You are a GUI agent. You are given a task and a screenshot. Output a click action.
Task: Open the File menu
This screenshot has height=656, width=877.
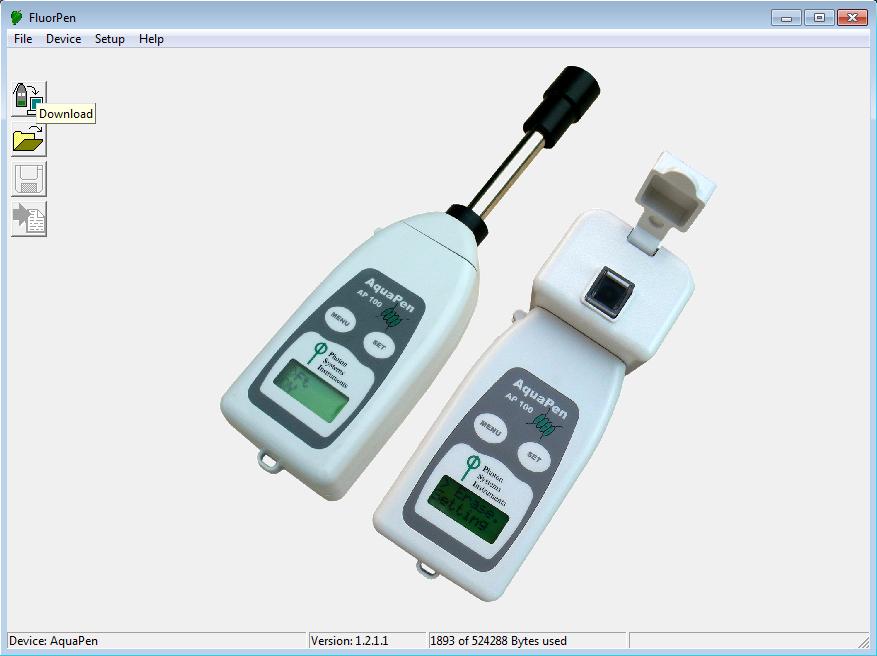point(23,39)
